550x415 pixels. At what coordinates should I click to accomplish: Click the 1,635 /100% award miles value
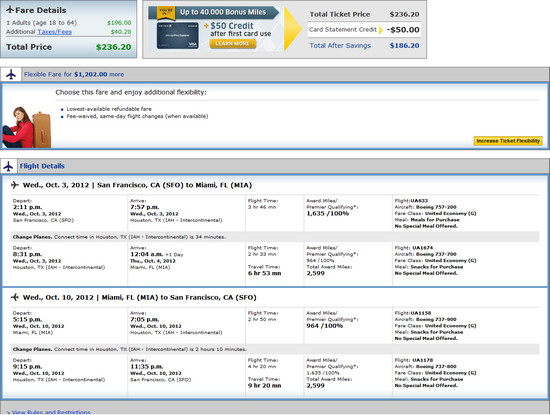(x=328, y=214)
